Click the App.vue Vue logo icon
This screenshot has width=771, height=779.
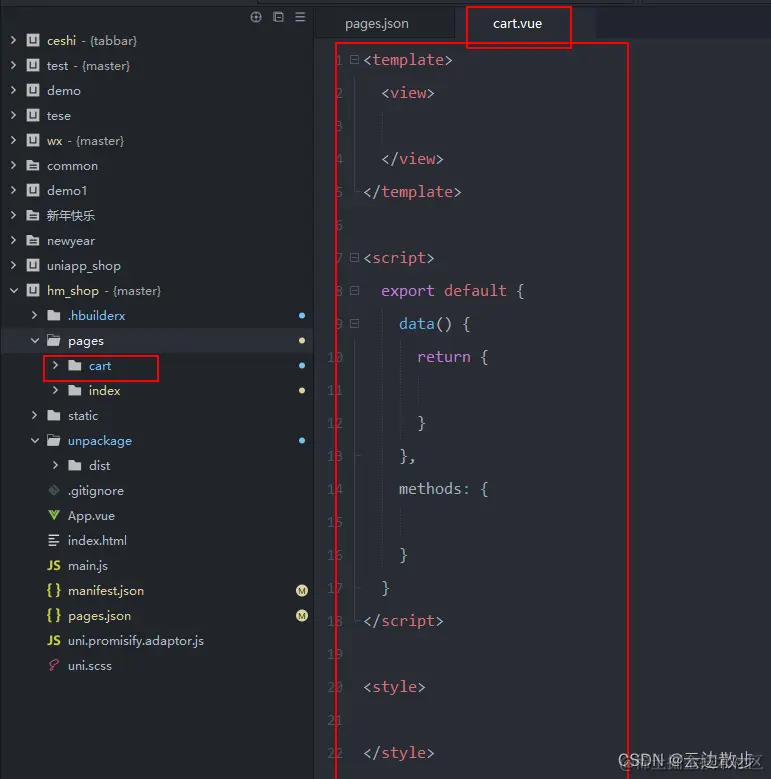point(54,515)
